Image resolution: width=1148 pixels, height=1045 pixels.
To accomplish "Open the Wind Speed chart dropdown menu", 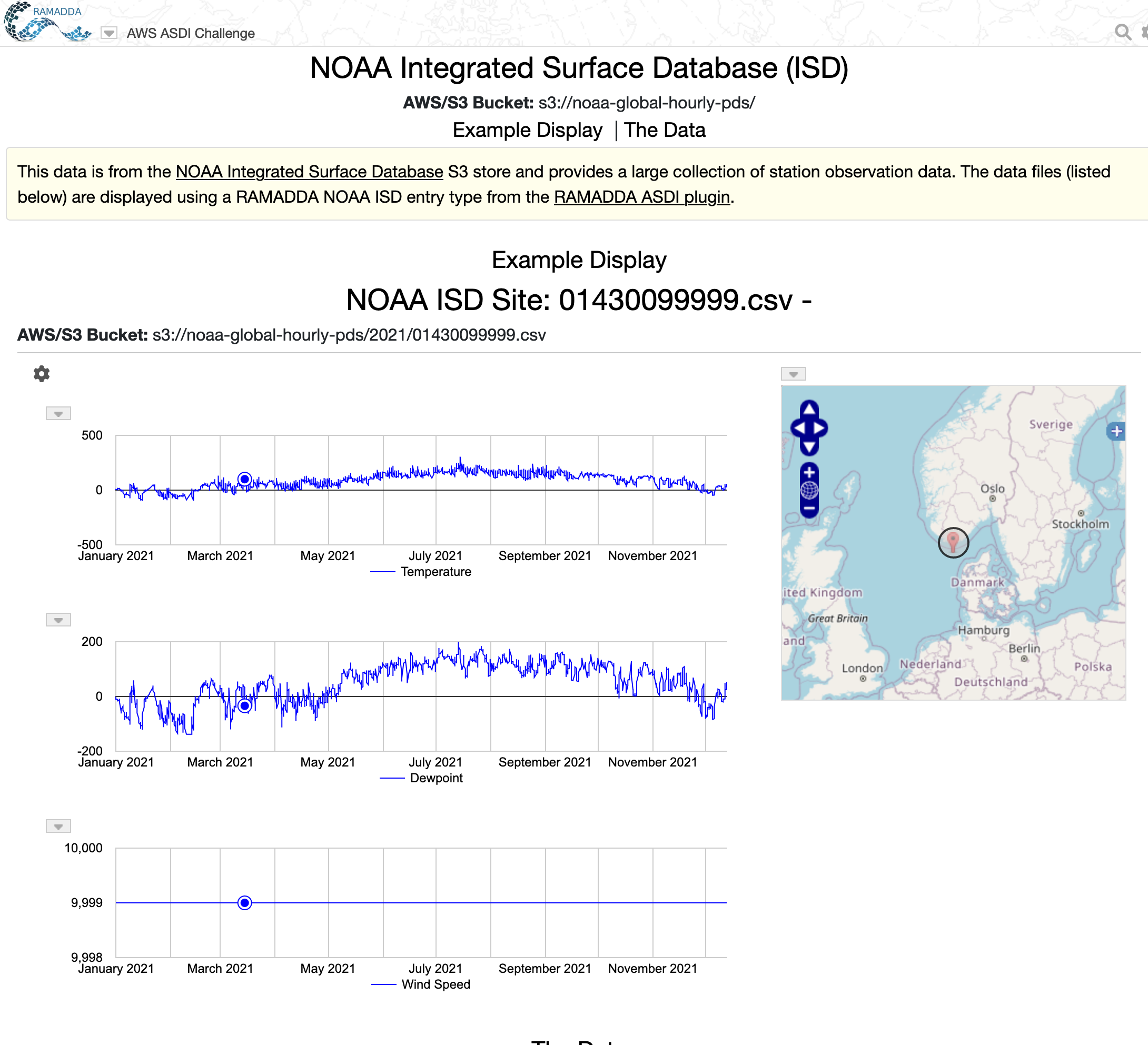I will (x=58, y=827).
